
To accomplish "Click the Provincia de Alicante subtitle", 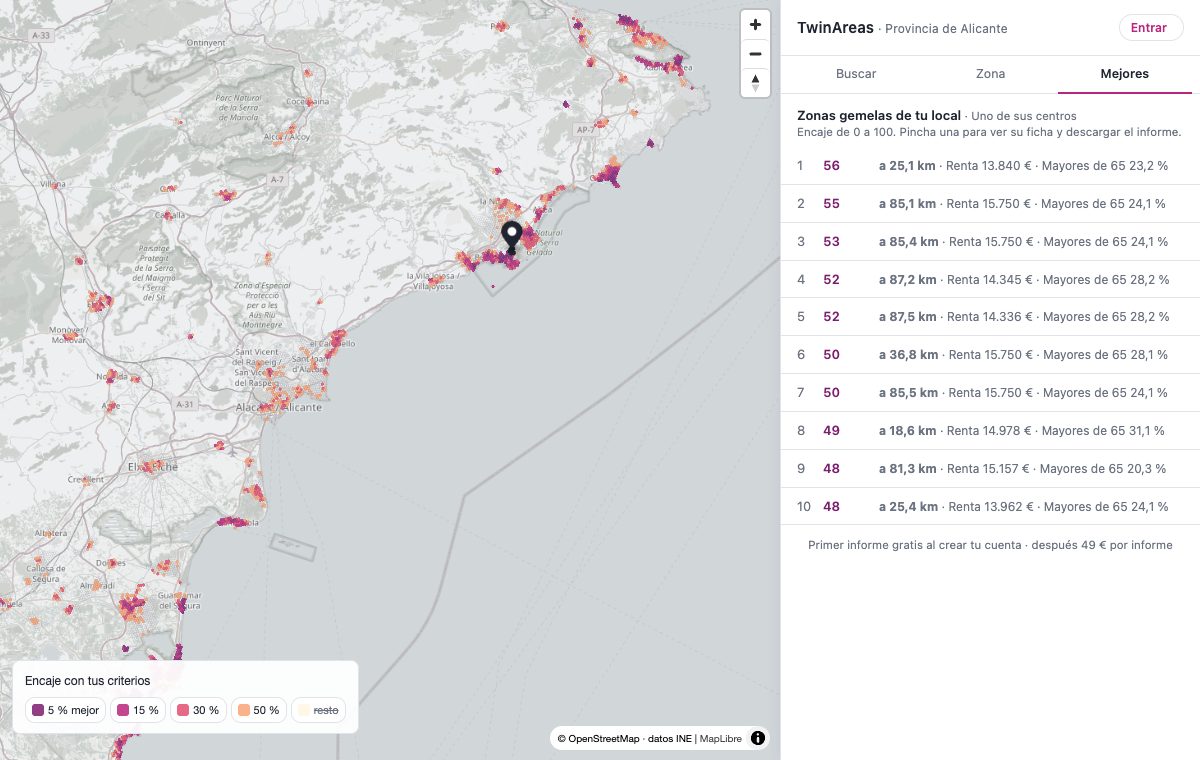I will point(946,29).
